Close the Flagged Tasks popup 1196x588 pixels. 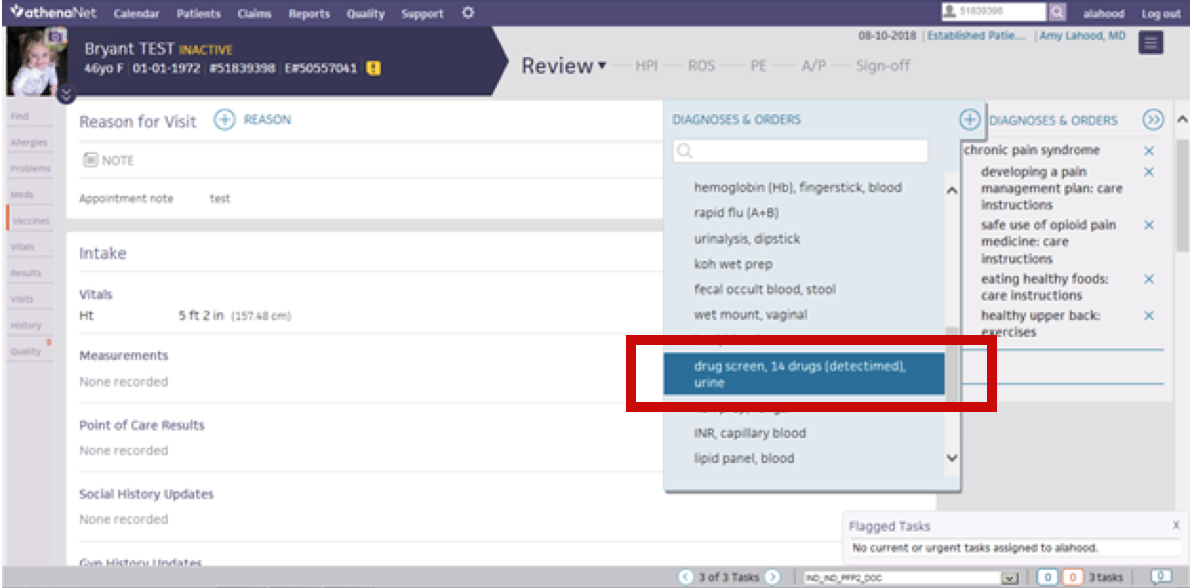[x=1175, y=525]
